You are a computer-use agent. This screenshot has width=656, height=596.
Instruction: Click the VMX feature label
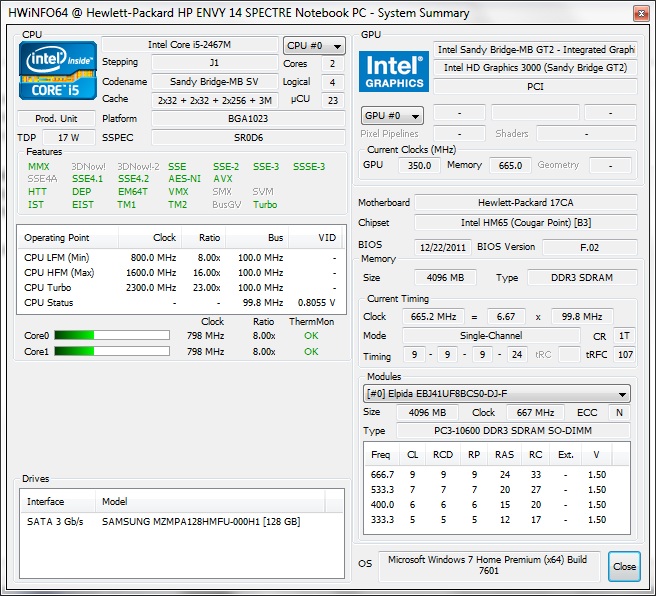[178, 192]
